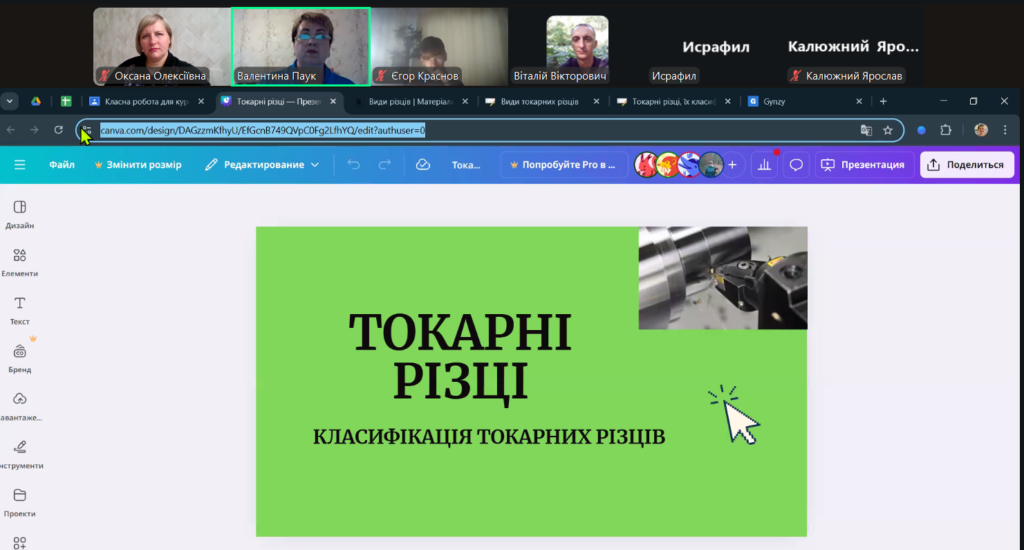This screenshot has height=550, width=1024.
Task: Expand the Редактирование mode dropdown
Action: click(262, 165)
